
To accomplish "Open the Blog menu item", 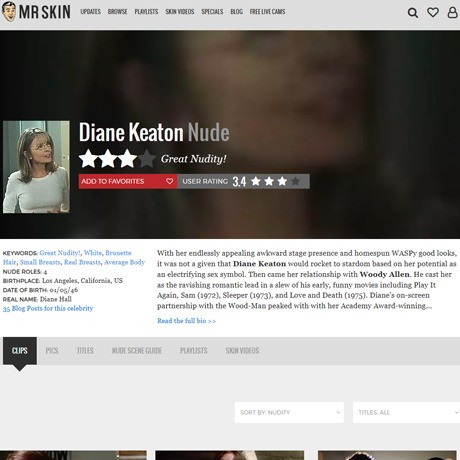I will click(236, 12).
